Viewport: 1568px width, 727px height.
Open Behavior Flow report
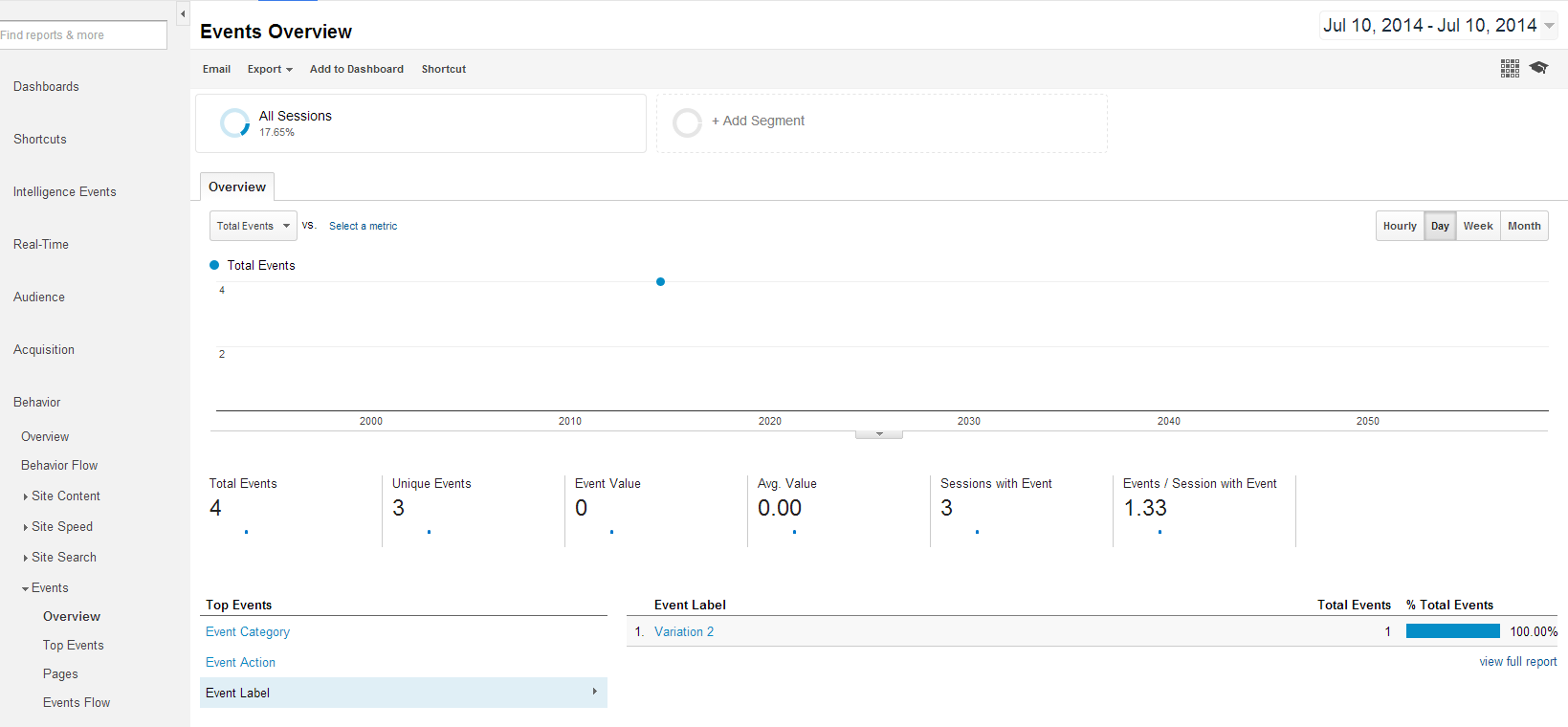pos(59,465)
